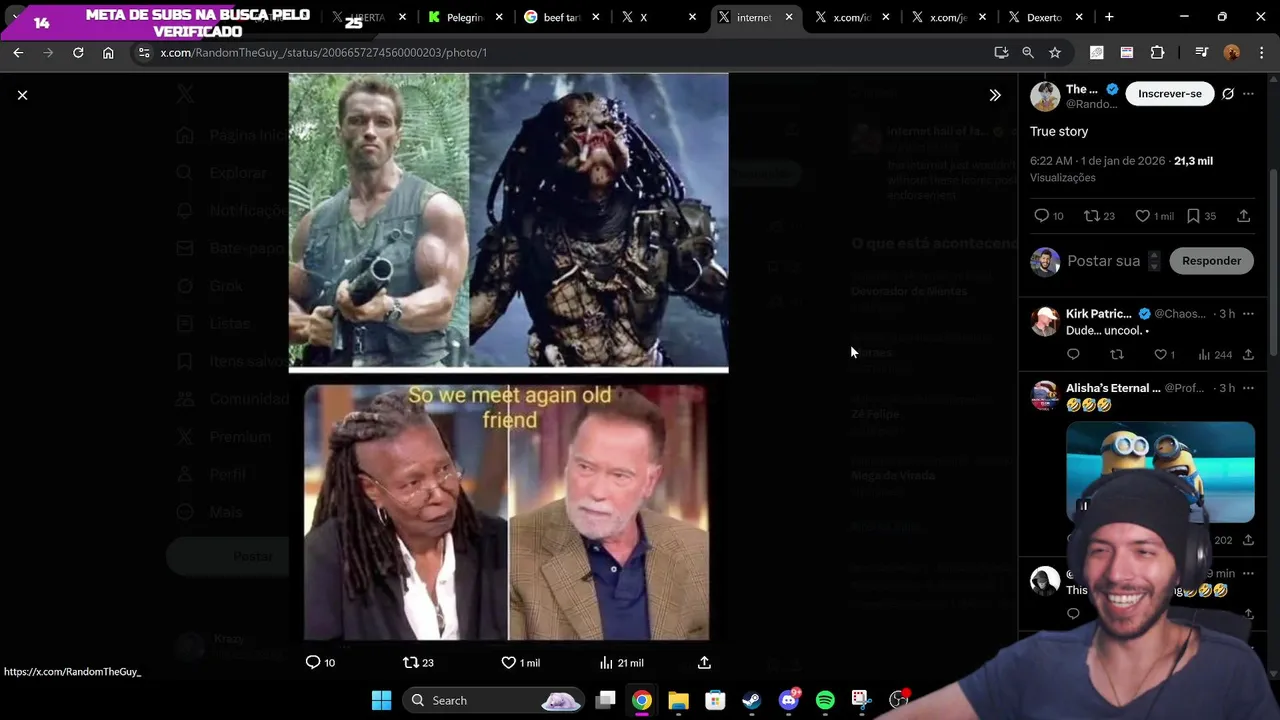This screenshot has height=720, width=1280.
Task: Open the minions GIF thumbnail in Alisha's reply
Action: [1160, 472]
